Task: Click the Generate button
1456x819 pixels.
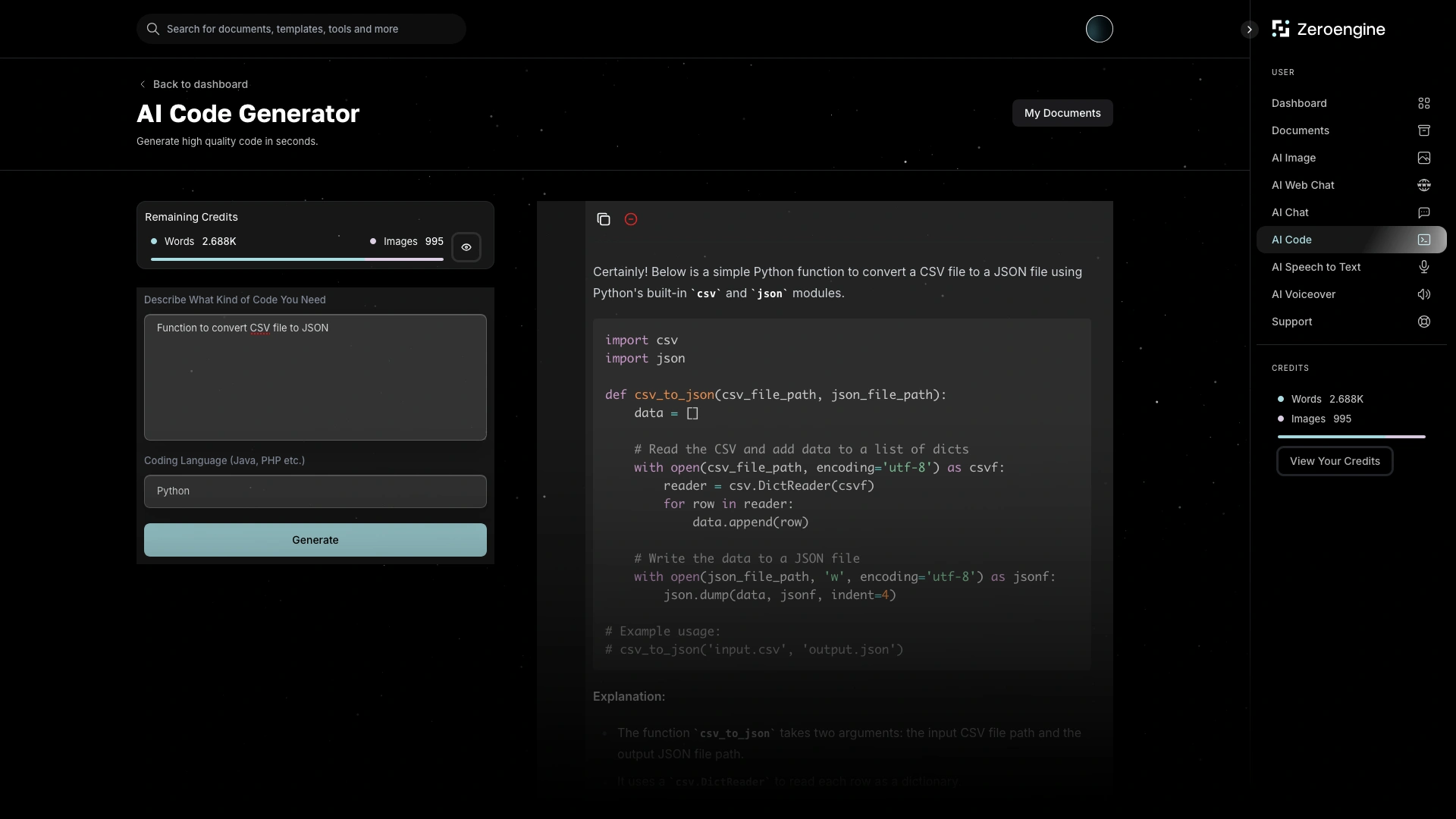Action: tap(315, 540)
